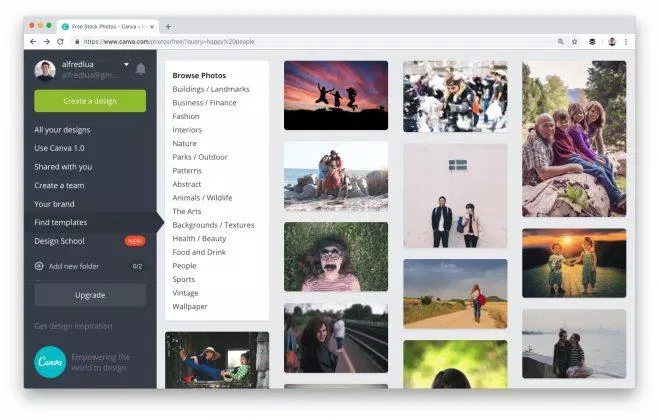
Task: Open Chrome's three-dot menu
Action: [x=626, y=42]
